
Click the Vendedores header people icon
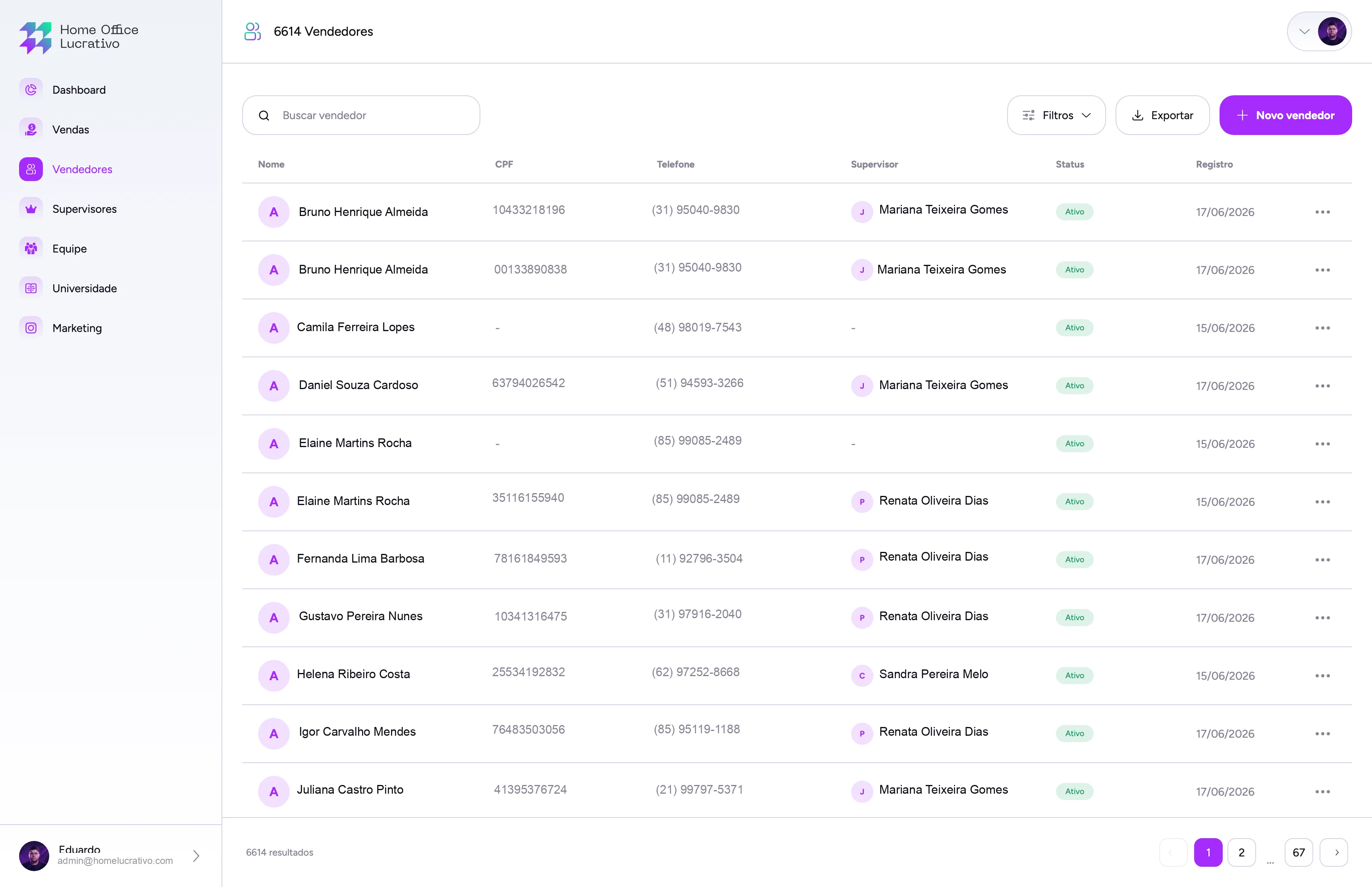coord(253,32)
